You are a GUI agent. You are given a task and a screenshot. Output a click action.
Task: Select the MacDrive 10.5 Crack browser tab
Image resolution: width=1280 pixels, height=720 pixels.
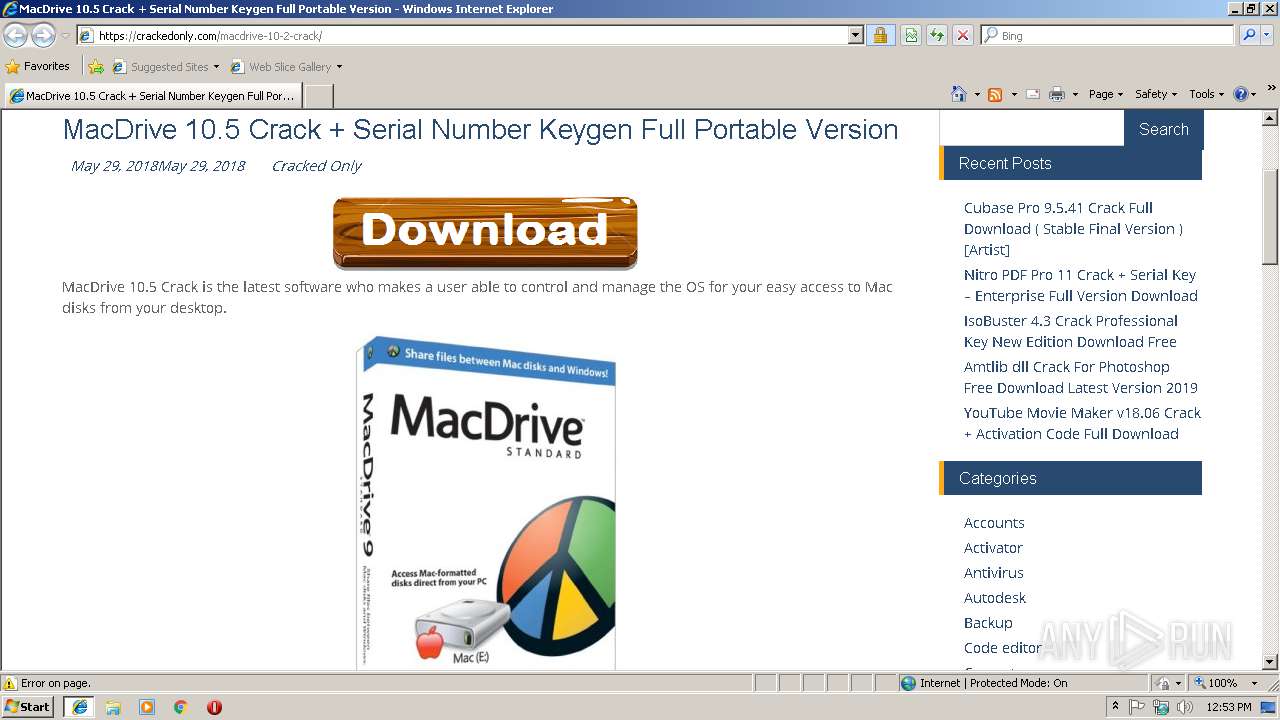(x=152, y=96)
